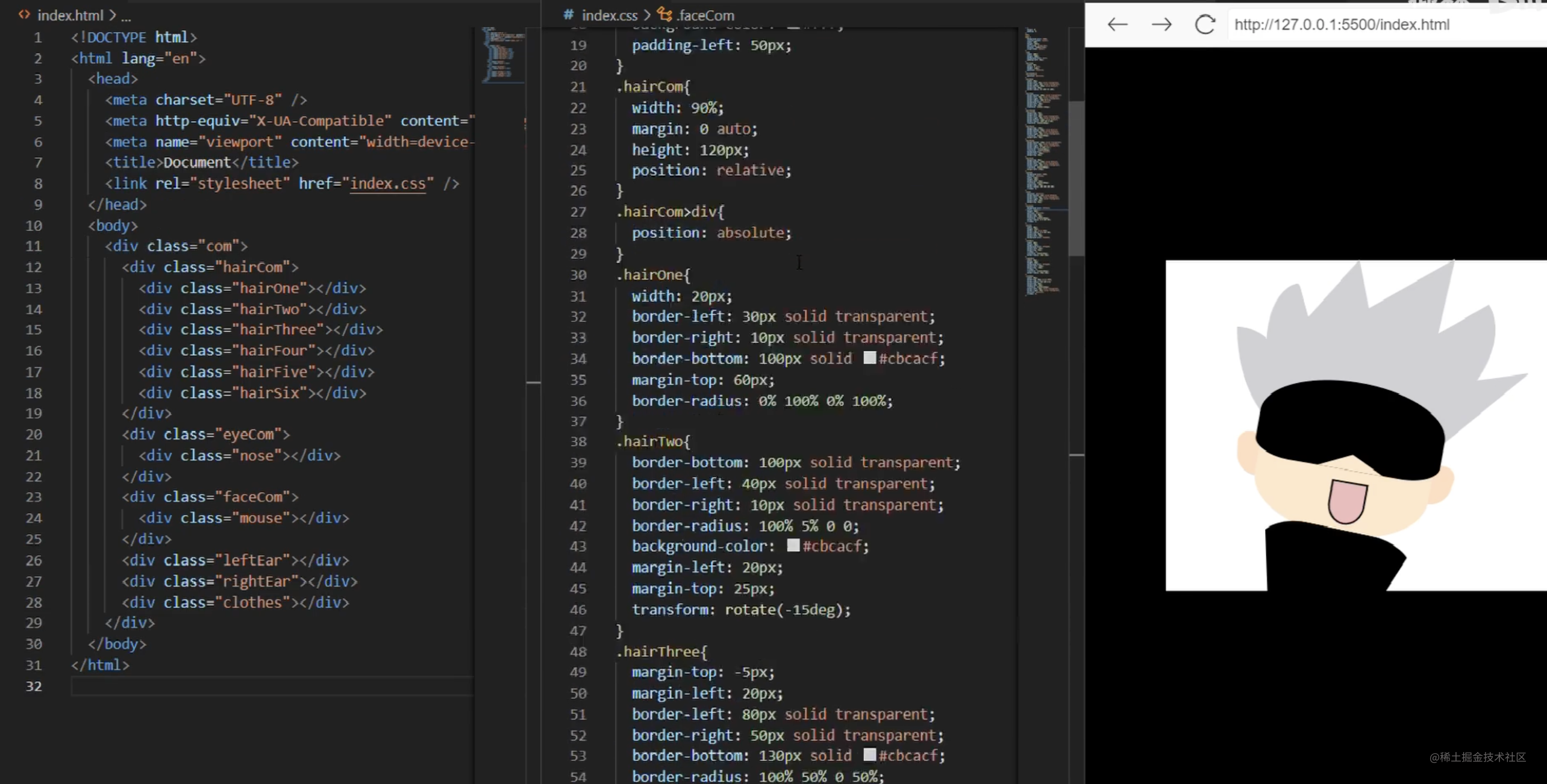Expand the .faceCom breadcrumb symbol list
Image resolution: width=1547 pixels, height=784 pixels.
pyautogui.click(x=705, y=15)
